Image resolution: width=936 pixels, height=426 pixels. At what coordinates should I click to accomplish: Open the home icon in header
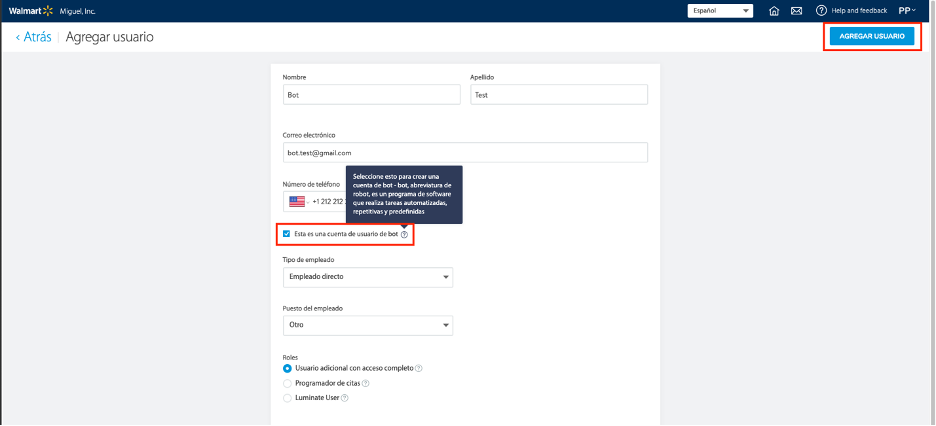coord(774,11)
